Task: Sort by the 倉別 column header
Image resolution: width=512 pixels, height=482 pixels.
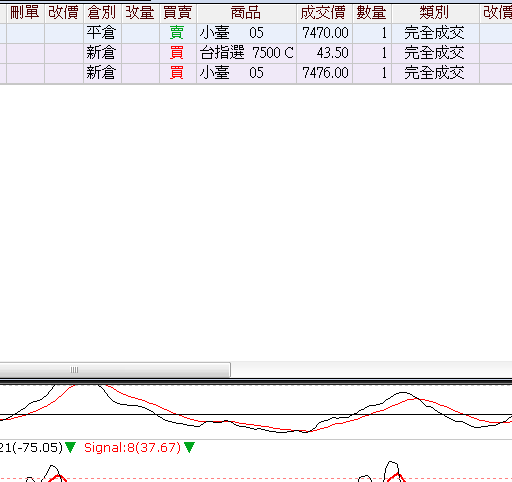Action: click(x=102, y=13)
